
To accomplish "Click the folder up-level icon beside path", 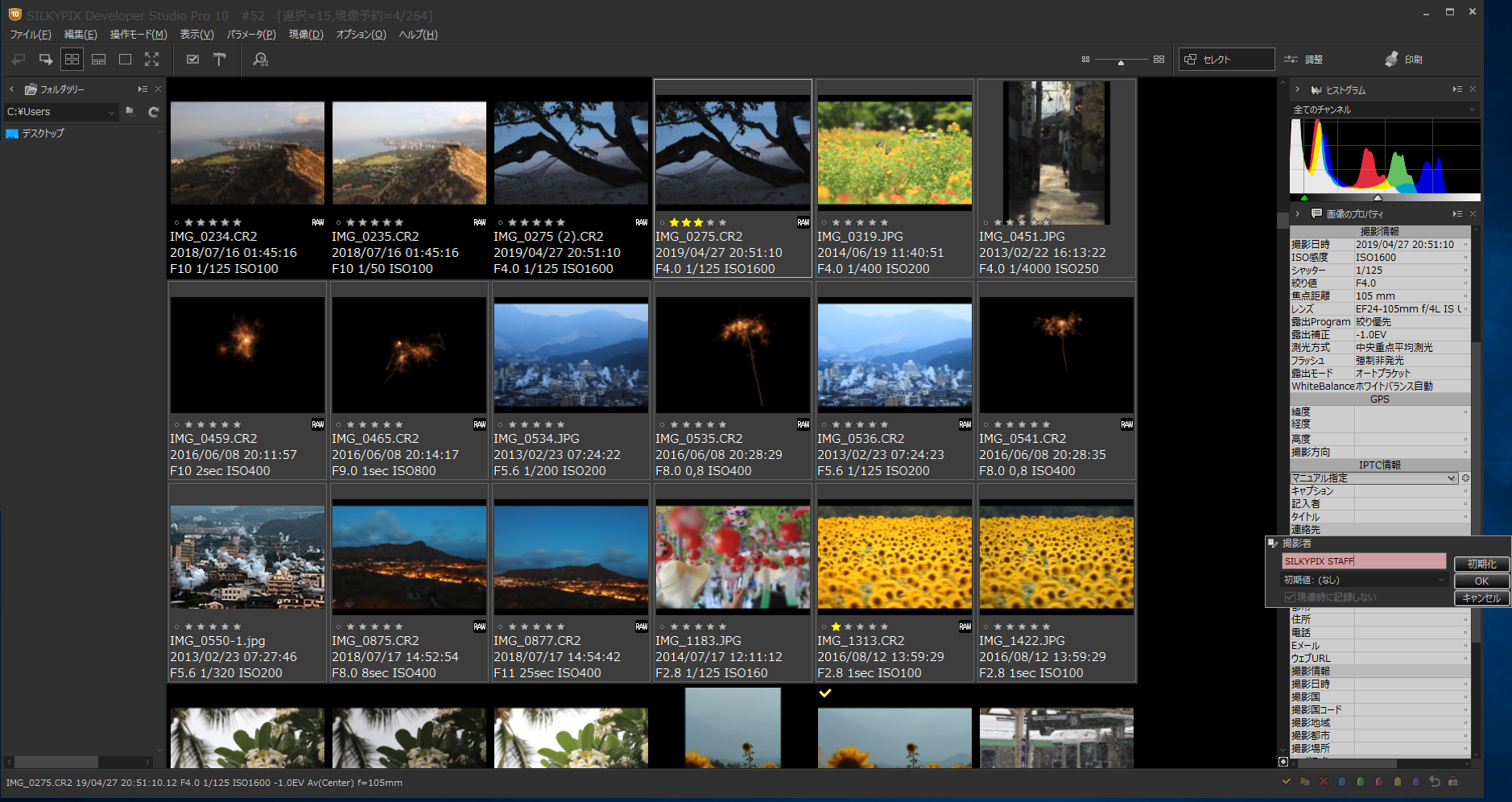I will tap(130, 112).
